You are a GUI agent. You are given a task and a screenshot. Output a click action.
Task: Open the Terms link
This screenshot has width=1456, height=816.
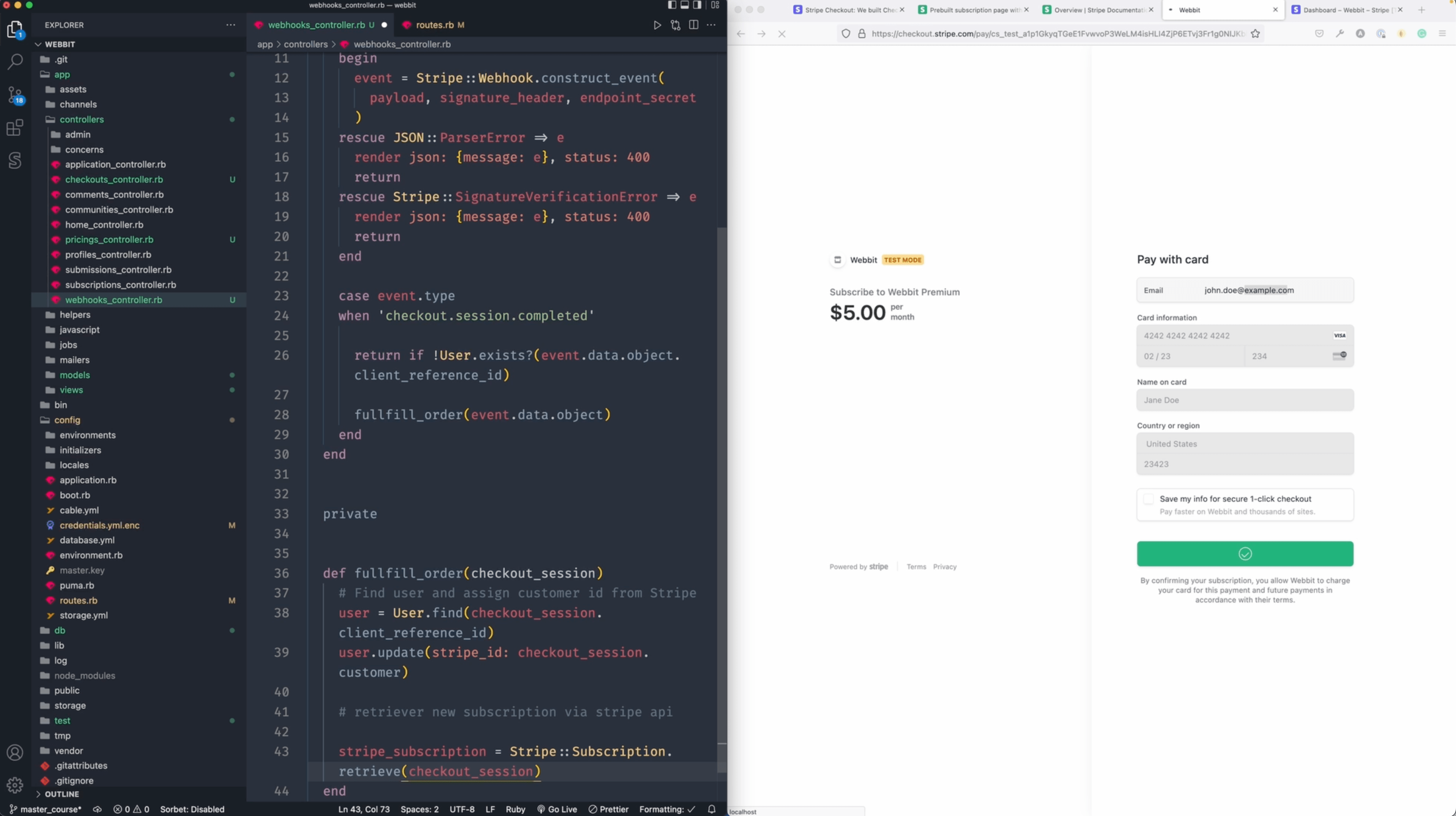916,567
